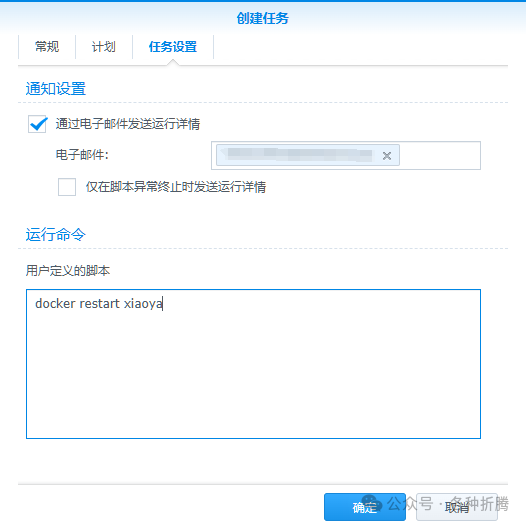Focus the empty area of the email field
Viewport: 526px width, 525px height.
coord(439,156)
